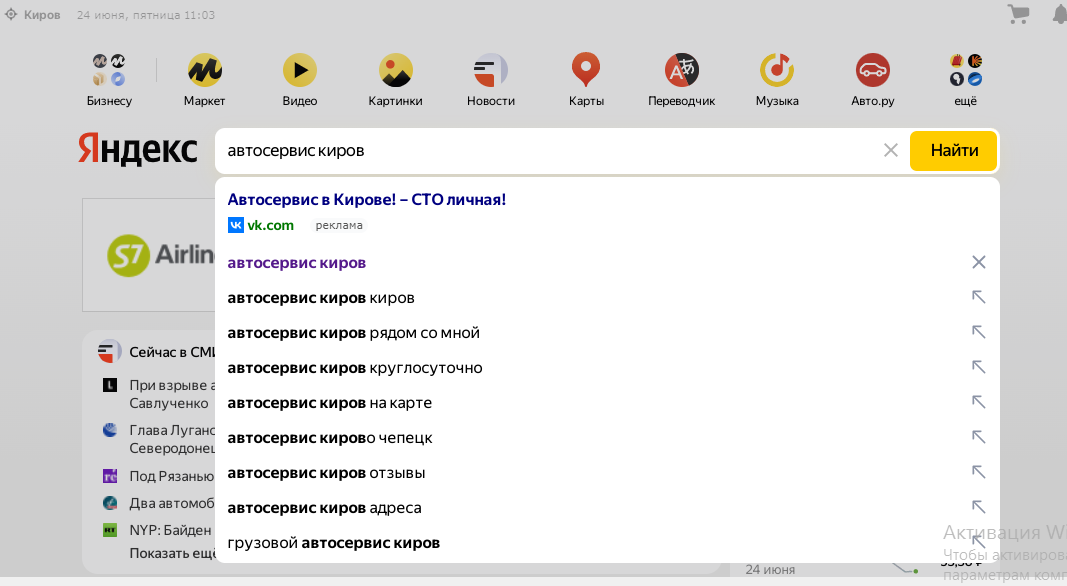Open the Картинки service icon
Image resolution: width=1067 pixels, height=586 pixels.
tap(395, 70)
